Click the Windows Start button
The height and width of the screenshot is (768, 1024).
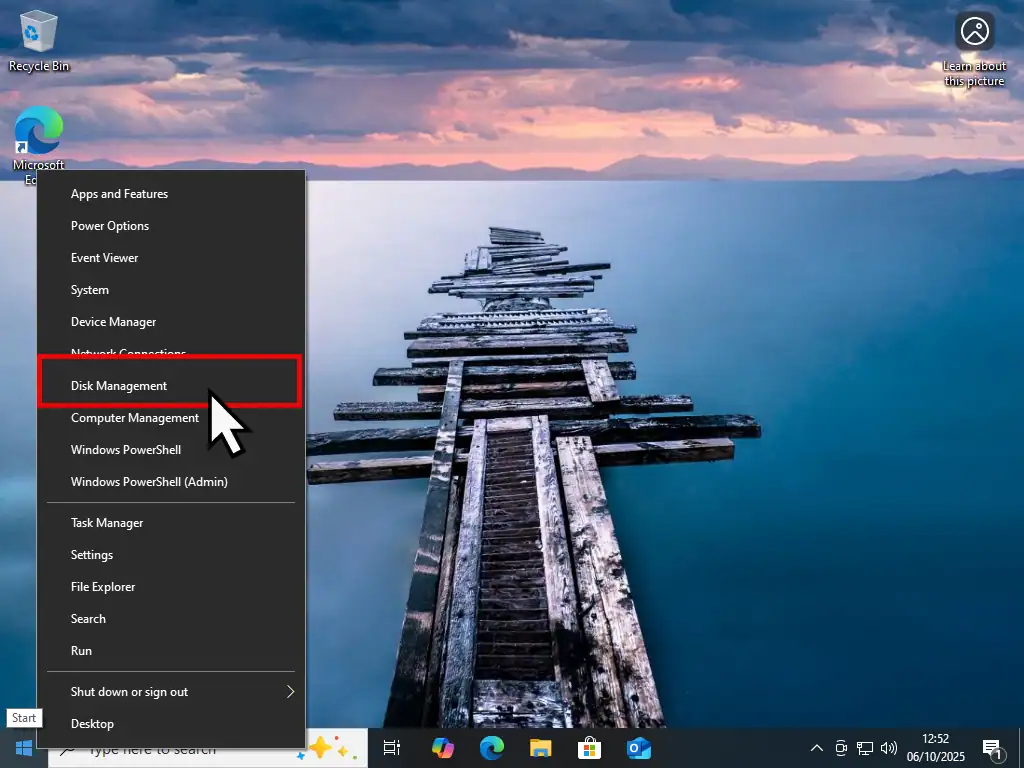coord(23,748)
